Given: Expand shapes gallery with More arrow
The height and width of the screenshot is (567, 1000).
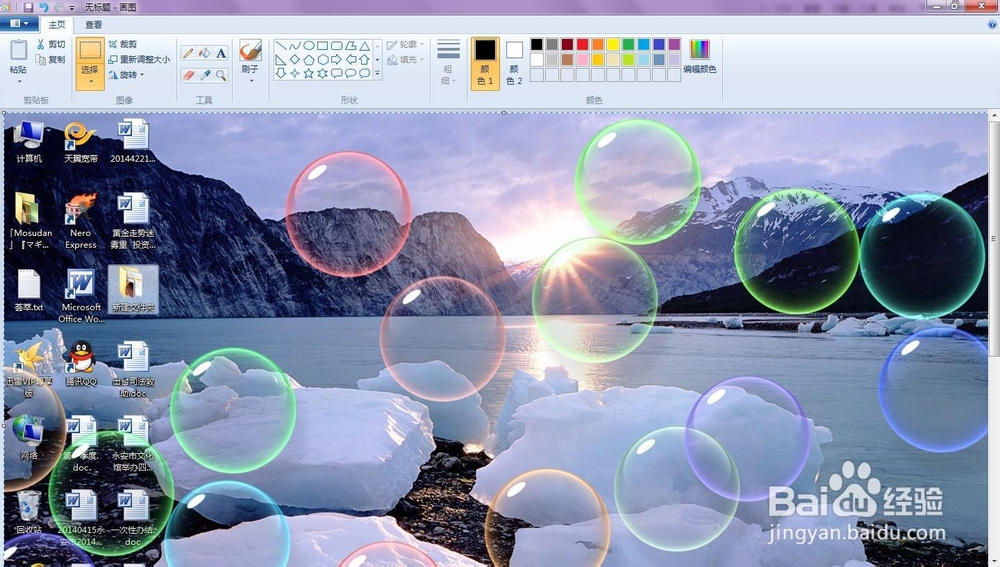Looking at the screenshot, I should 378,74.
